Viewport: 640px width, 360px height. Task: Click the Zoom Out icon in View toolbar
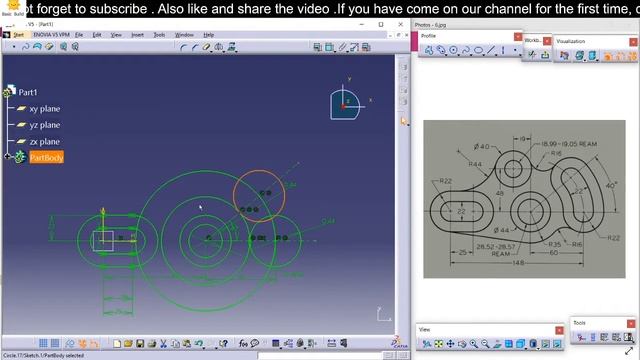(x=485, y=344)
